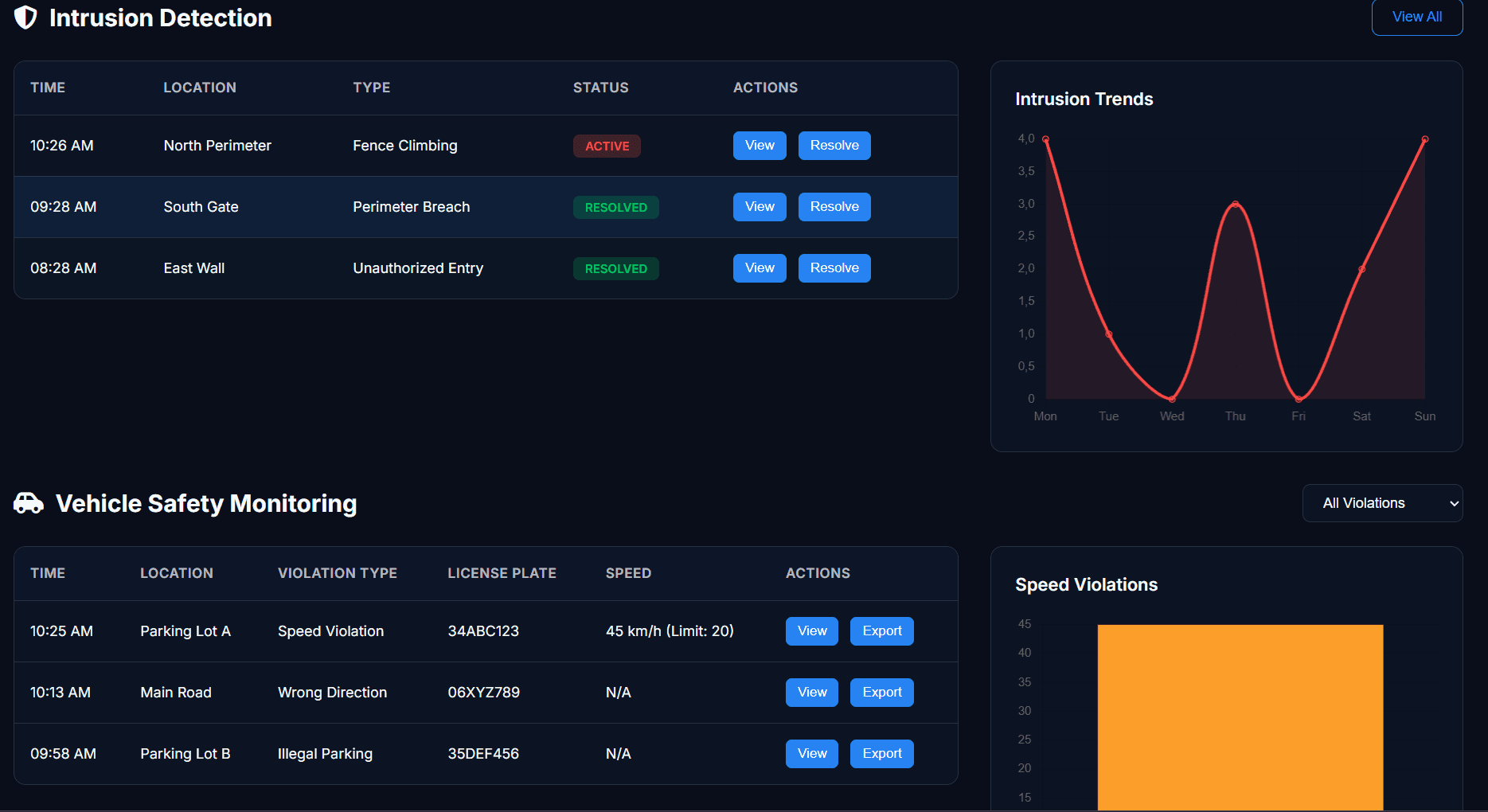This screenshot has width=1488, height=812.
Task: Click the car icon beside Vehicle Safety Monitoring
Action: click(x=29, y=503)
